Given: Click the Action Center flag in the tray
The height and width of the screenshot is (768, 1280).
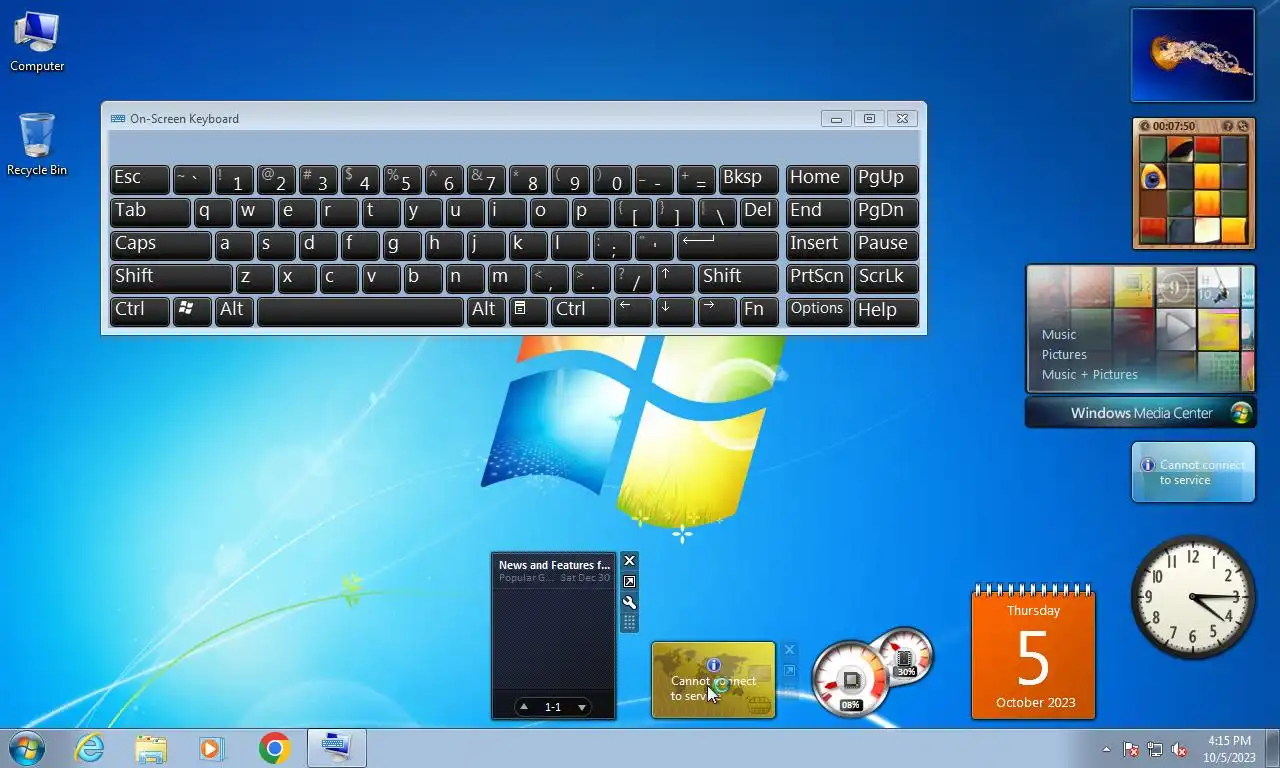Looking at the screenshot, I should tap(1131, 749).
